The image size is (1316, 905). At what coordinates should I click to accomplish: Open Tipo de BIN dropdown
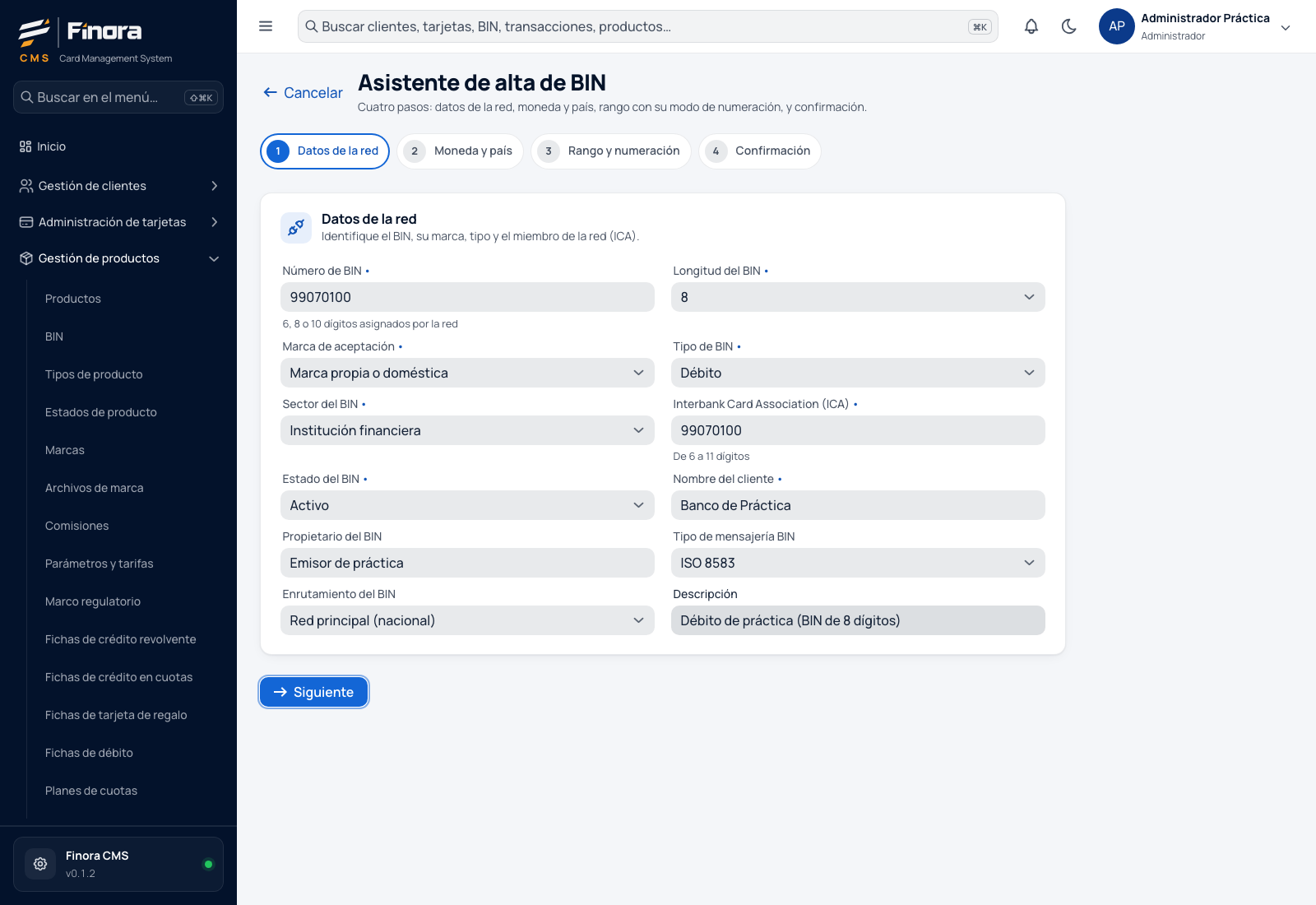(x=858, y=373)
